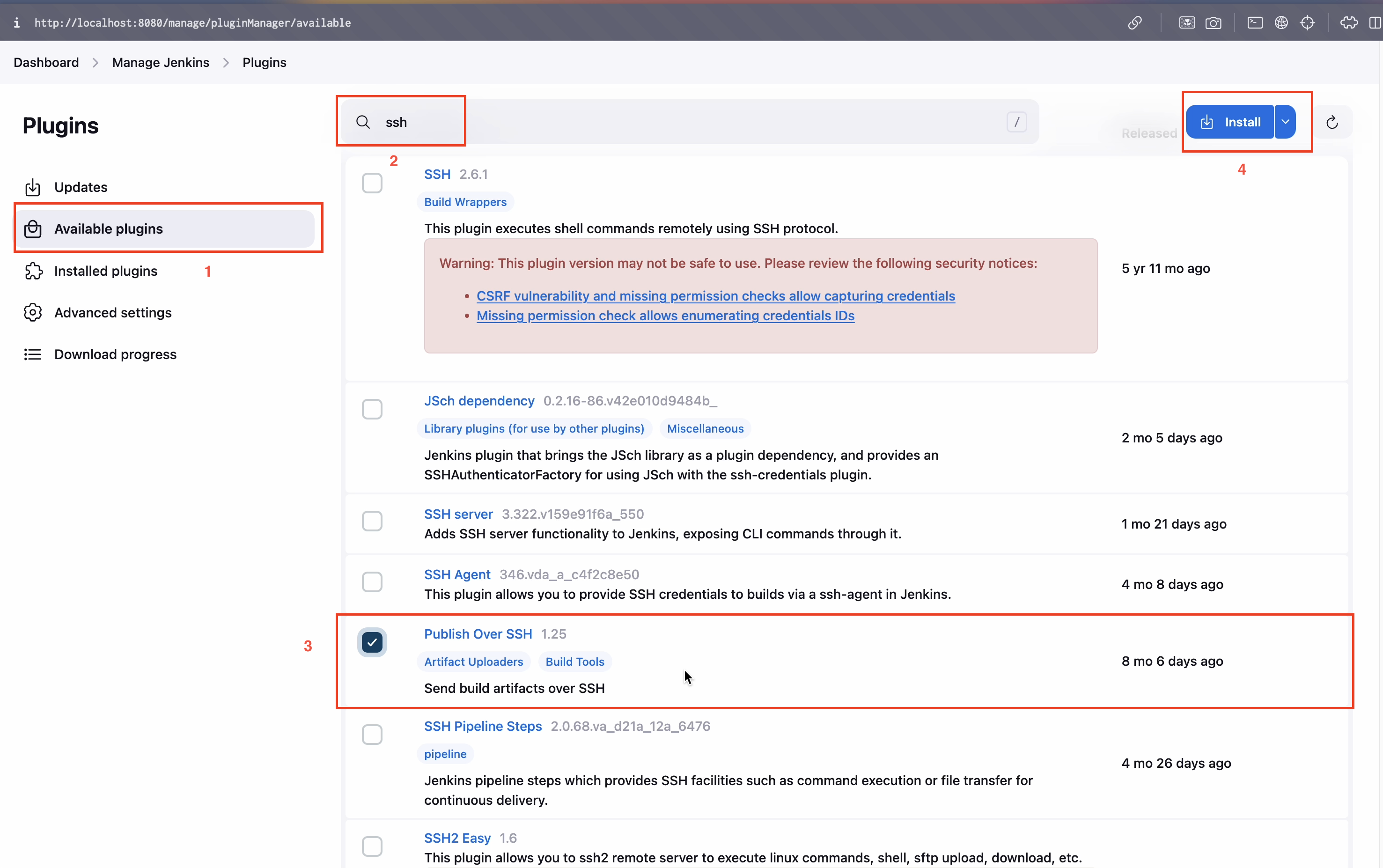Click the magnifier icon in the search box
Screen dimensions: 1383x868
pyautogui.click(x=363, y=122)
